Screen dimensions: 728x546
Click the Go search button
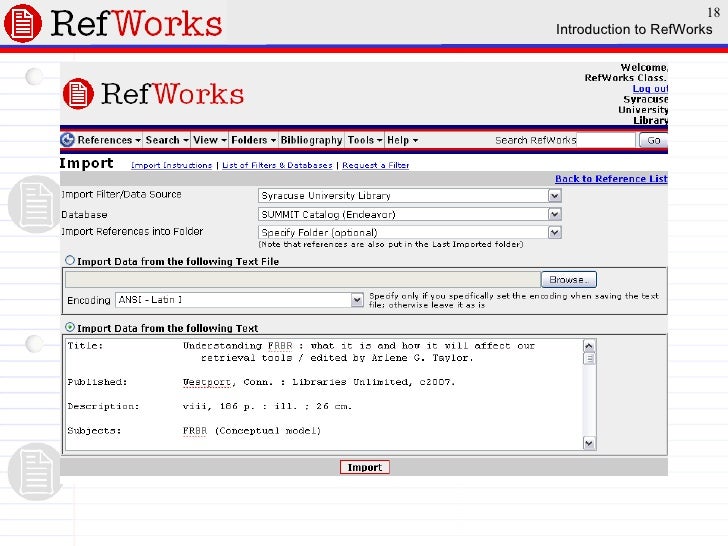pyautogui.click(x=653, y=141)
